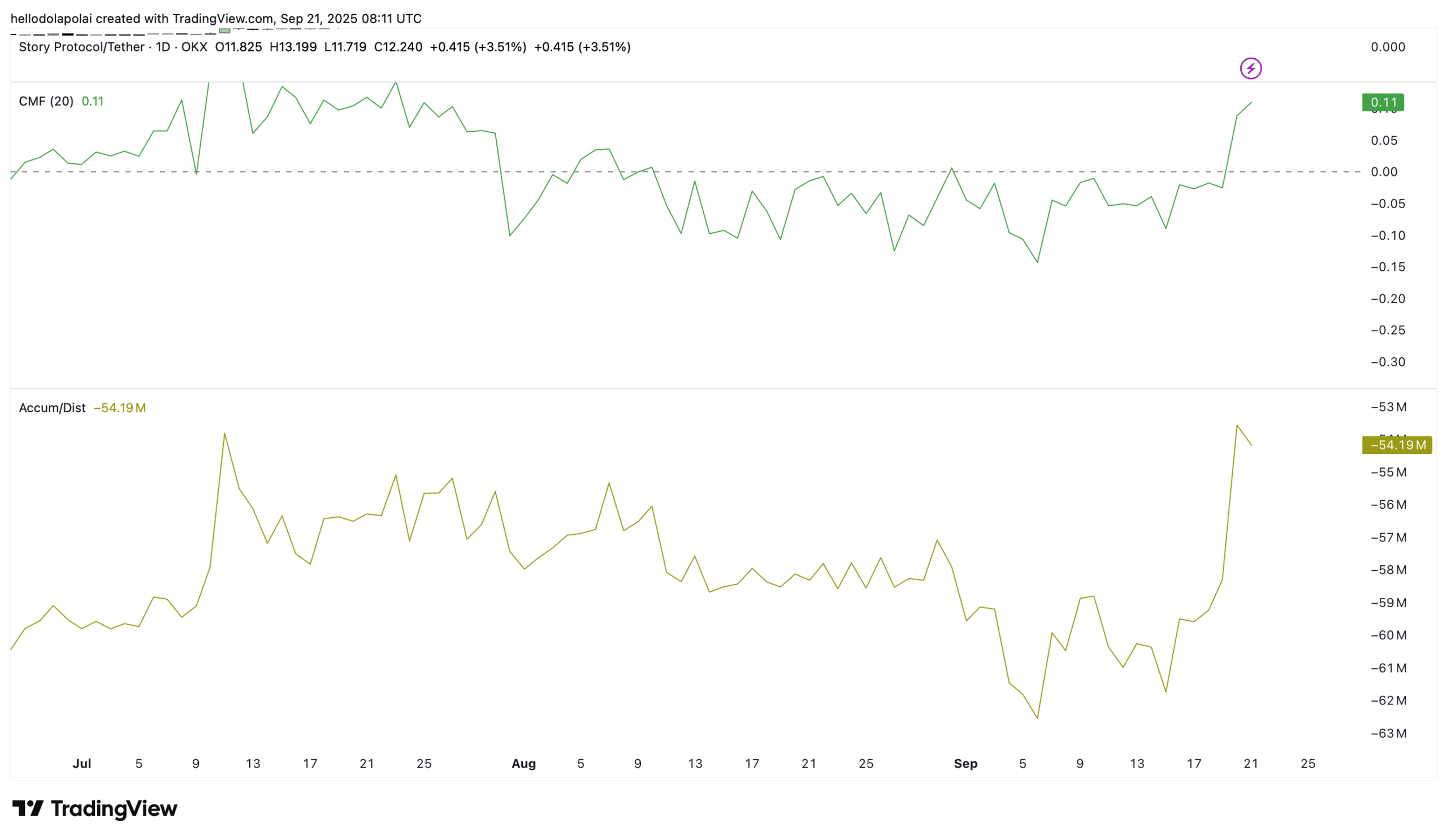Click the close price value C12.240
Viewport: 1447px width, 840px height.
(398, 47)
